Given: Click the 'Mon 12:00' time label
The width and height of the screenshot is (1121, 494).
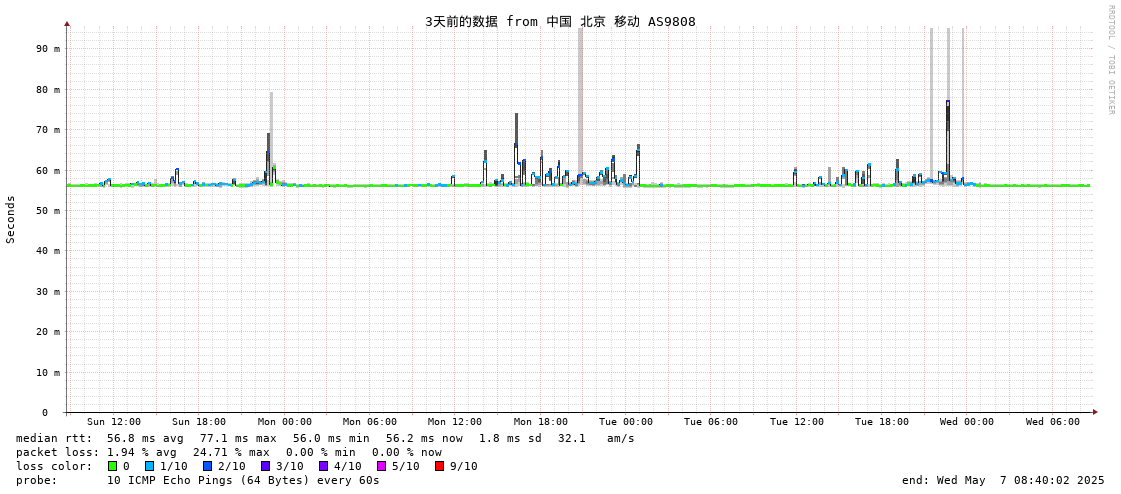Looking at the screenshot, I should [x=455, y=422].
